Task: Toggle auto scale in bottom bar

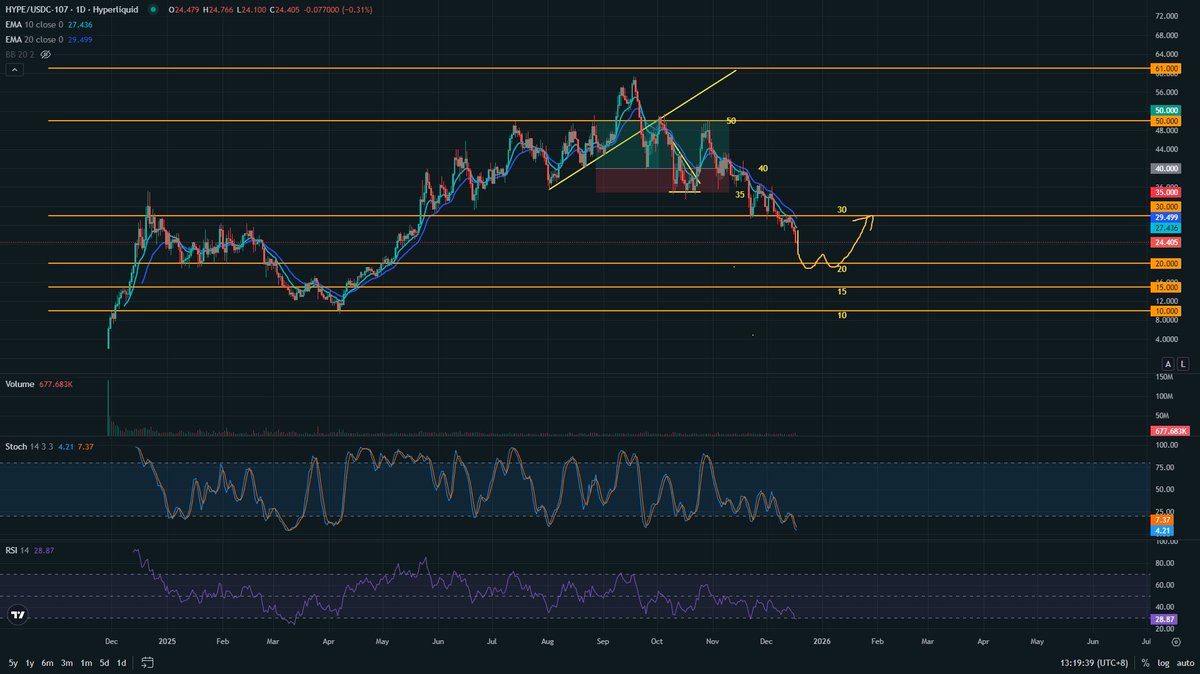Action: (1183, 663)
